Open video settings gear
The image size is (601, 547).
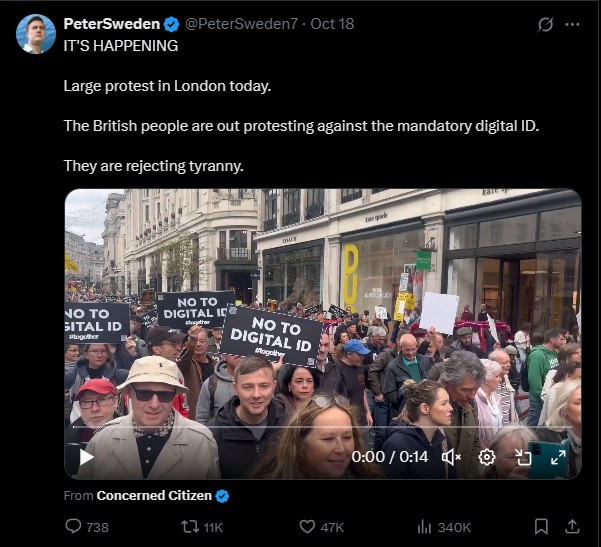pos(487,457)
